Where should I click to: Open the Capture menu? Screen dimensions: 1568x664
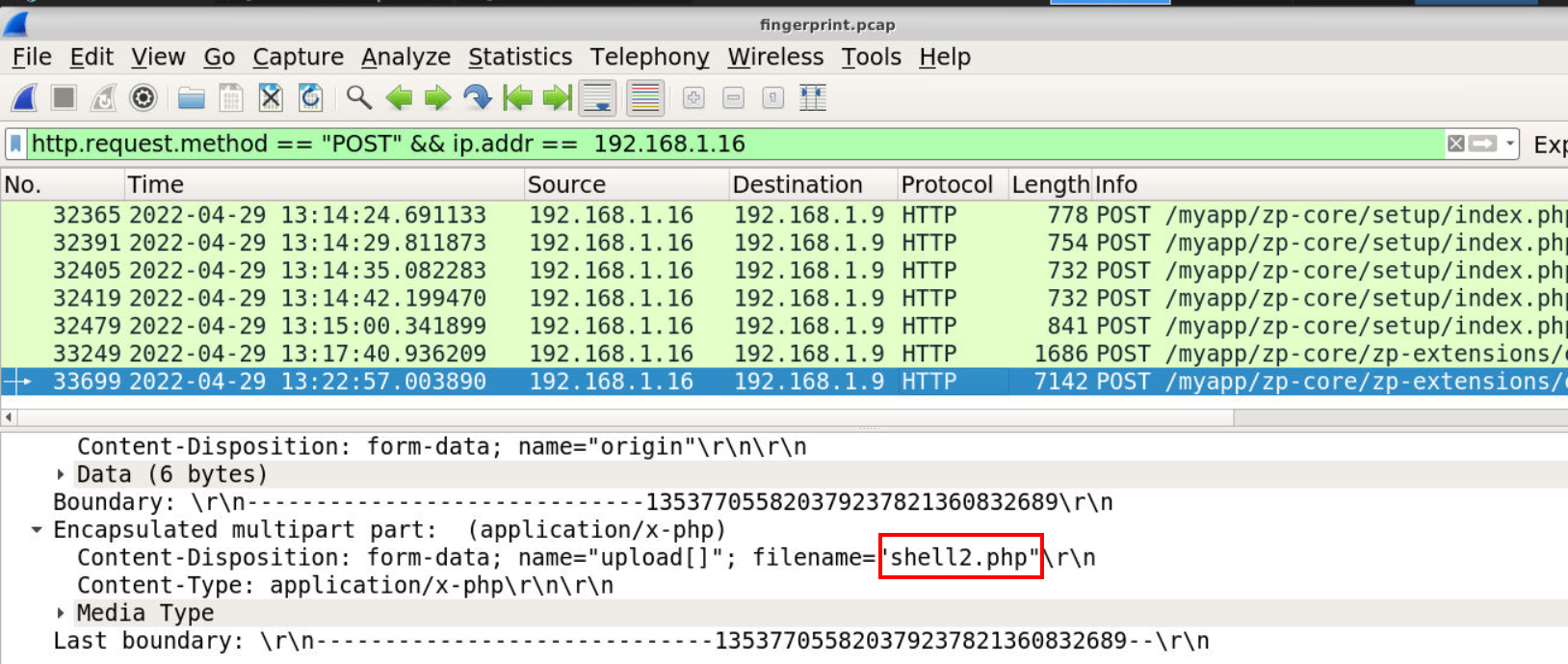[298, 57]
